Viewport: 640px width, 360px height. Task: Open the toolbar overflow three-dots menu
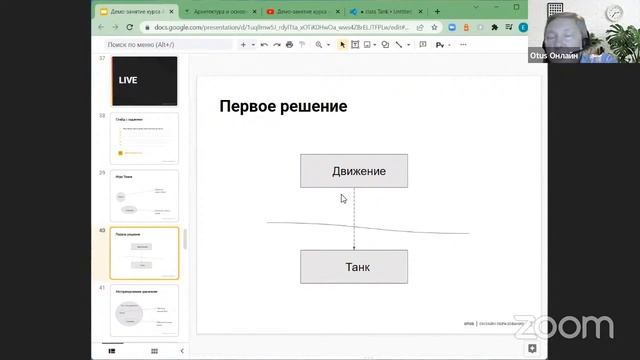(x=463, y=44)
